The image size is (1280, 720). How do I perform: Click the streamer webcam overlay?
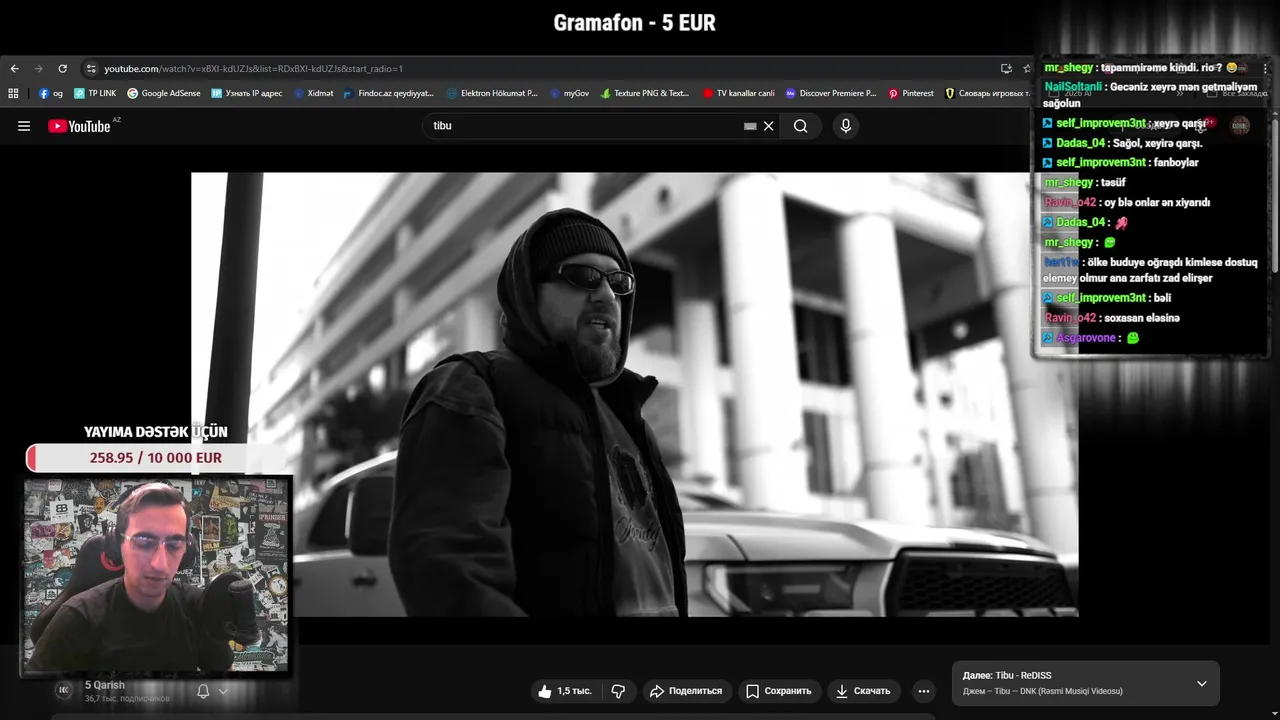coord(157,575)
